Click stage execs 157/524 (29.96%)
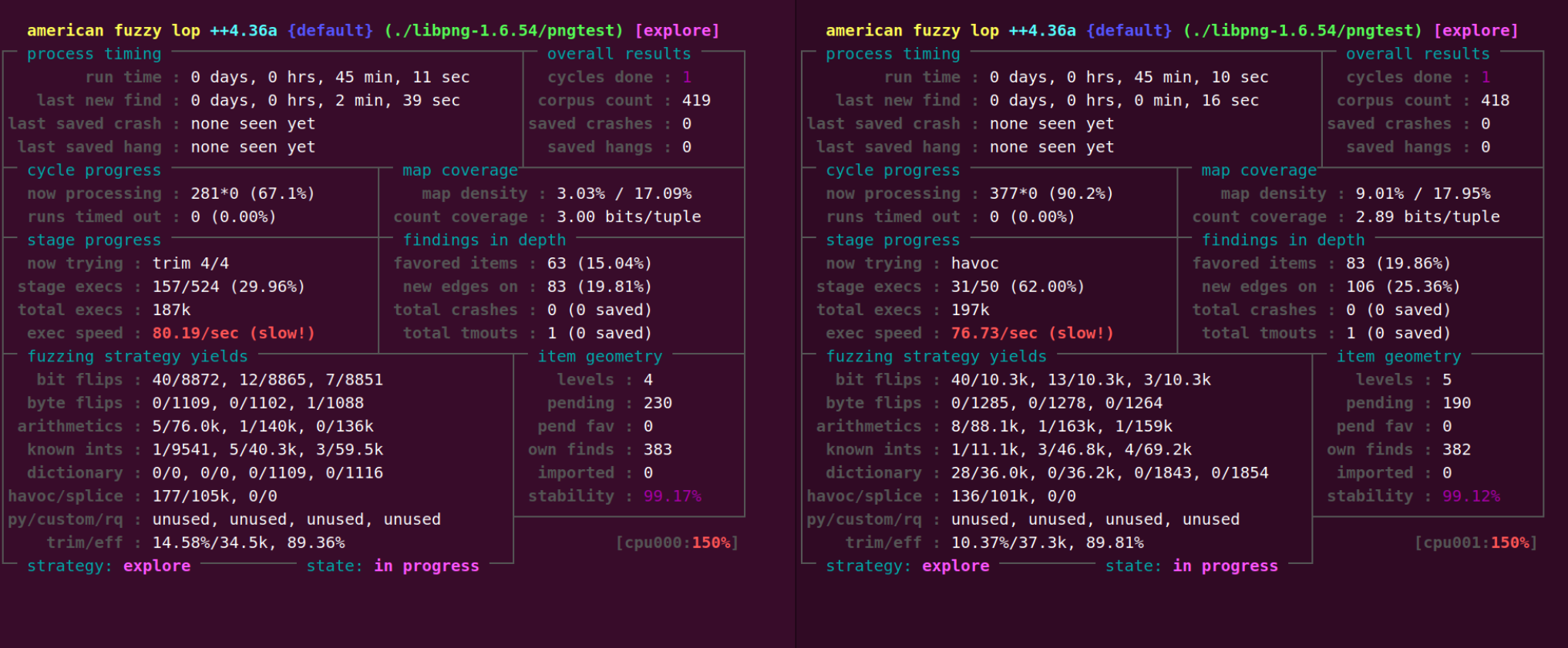Viewport: 1568px width, 648px height. click(x=229, y=287)
